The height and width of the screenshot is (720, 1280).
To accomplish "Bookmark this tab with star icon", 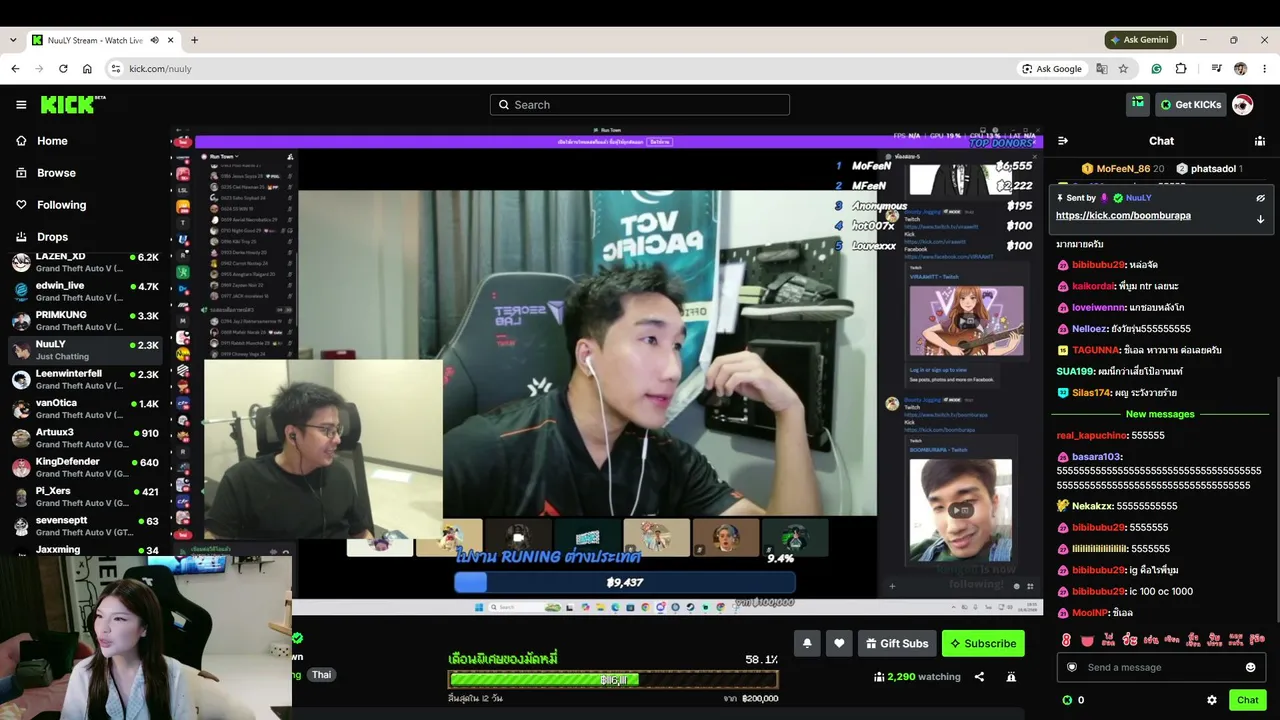I will point(1124,69).
